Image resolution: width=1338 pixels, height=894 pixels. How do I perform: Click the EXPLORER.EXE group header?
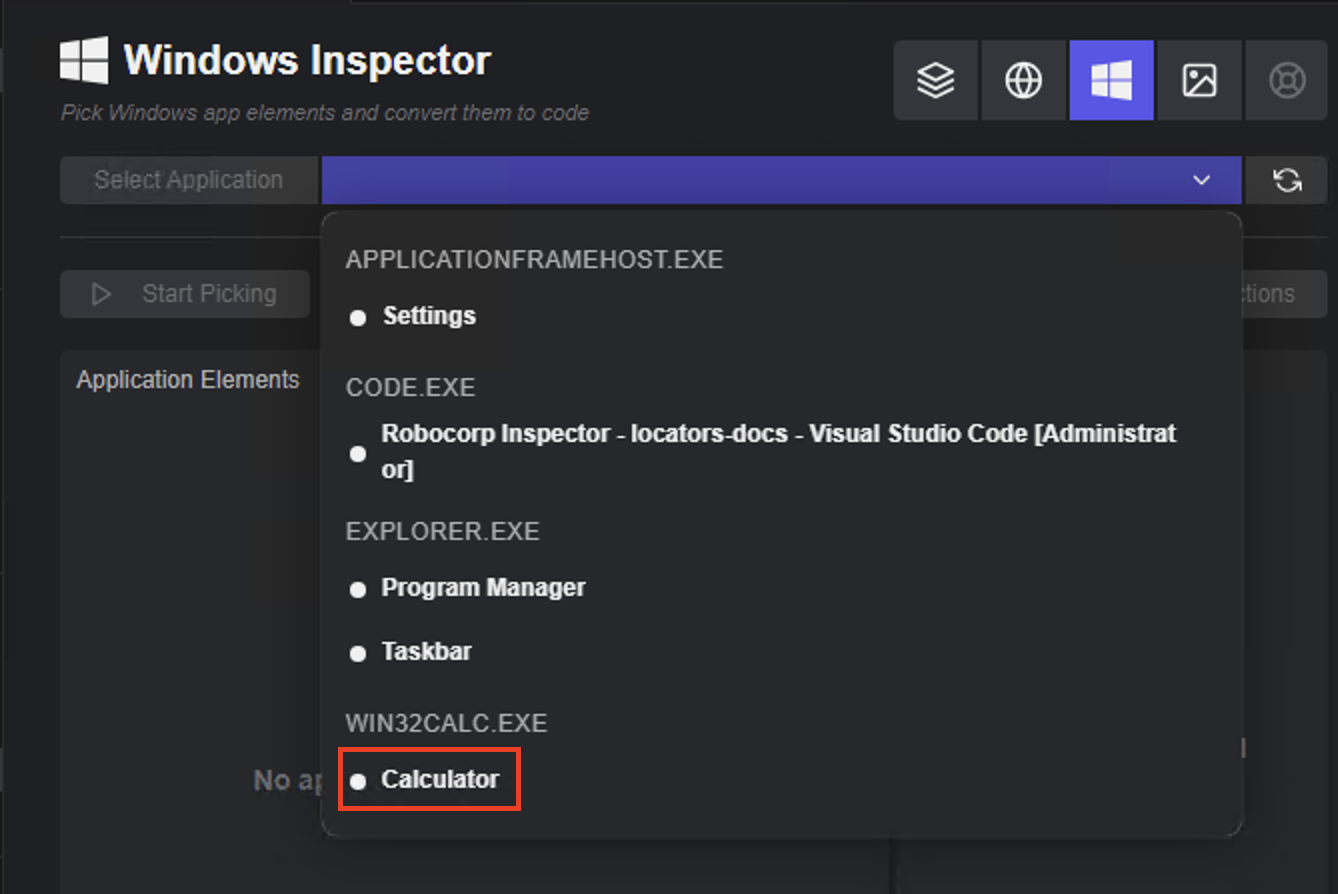(x=442, y=531)
